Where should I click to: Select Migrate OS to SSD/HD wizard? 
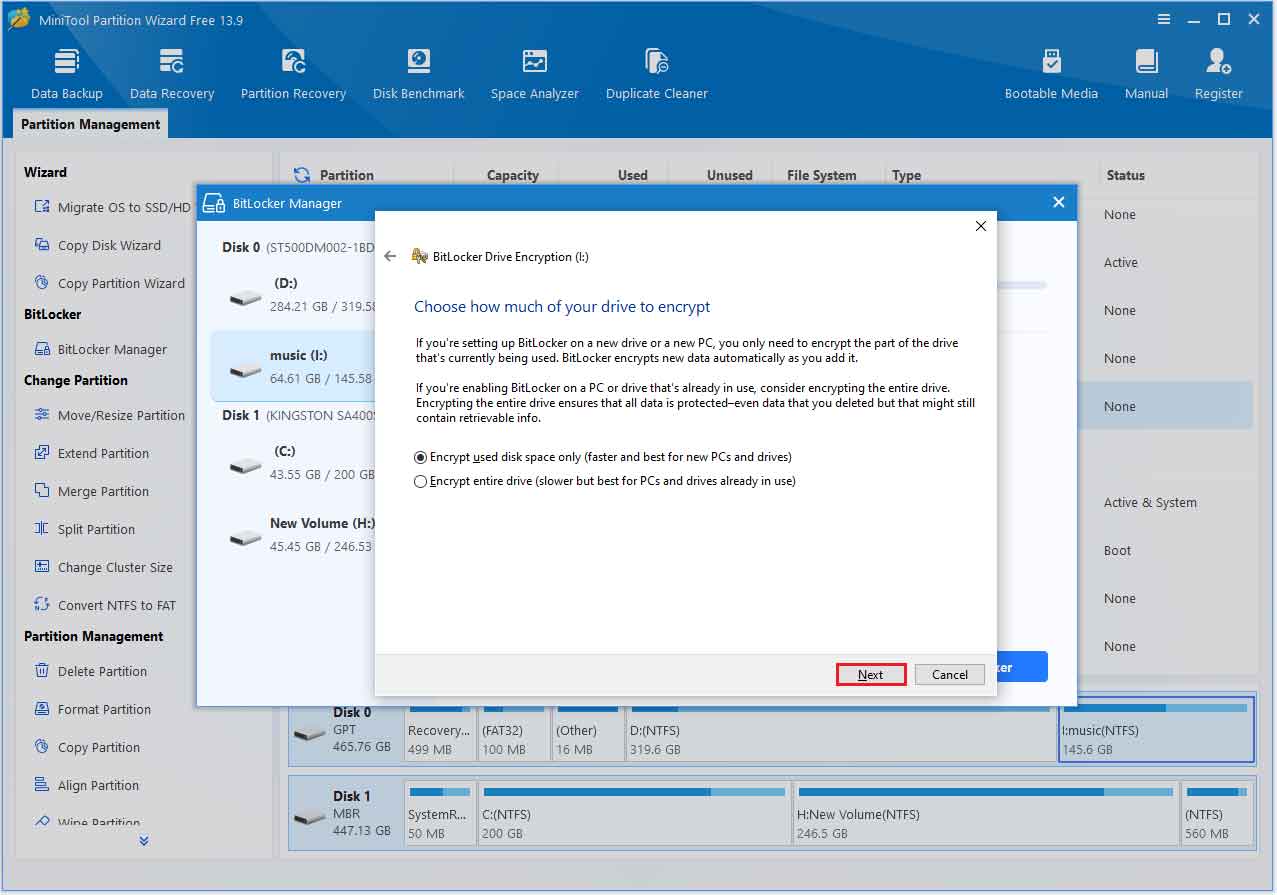pos(112,207)
